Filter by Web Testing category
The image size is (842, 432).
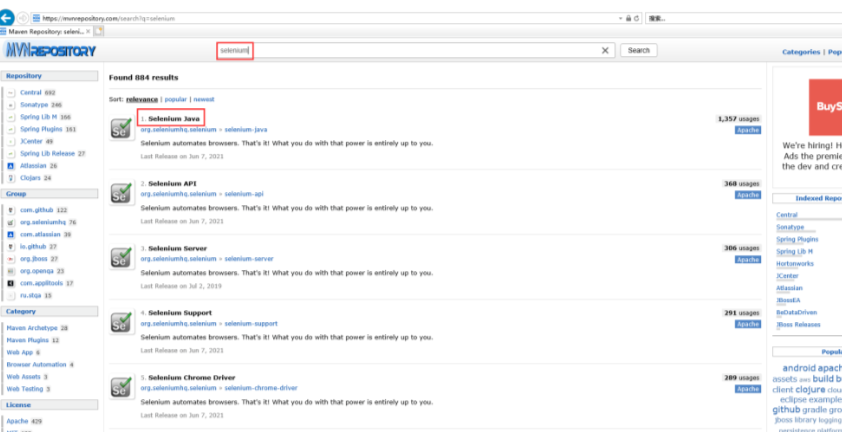click(25, 389)
